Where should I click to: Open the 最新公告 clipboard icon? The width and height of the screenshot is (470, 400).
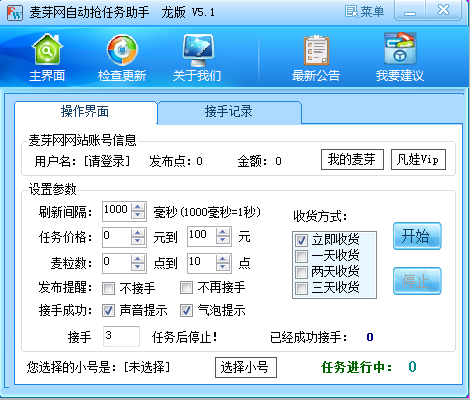[316, 57]
